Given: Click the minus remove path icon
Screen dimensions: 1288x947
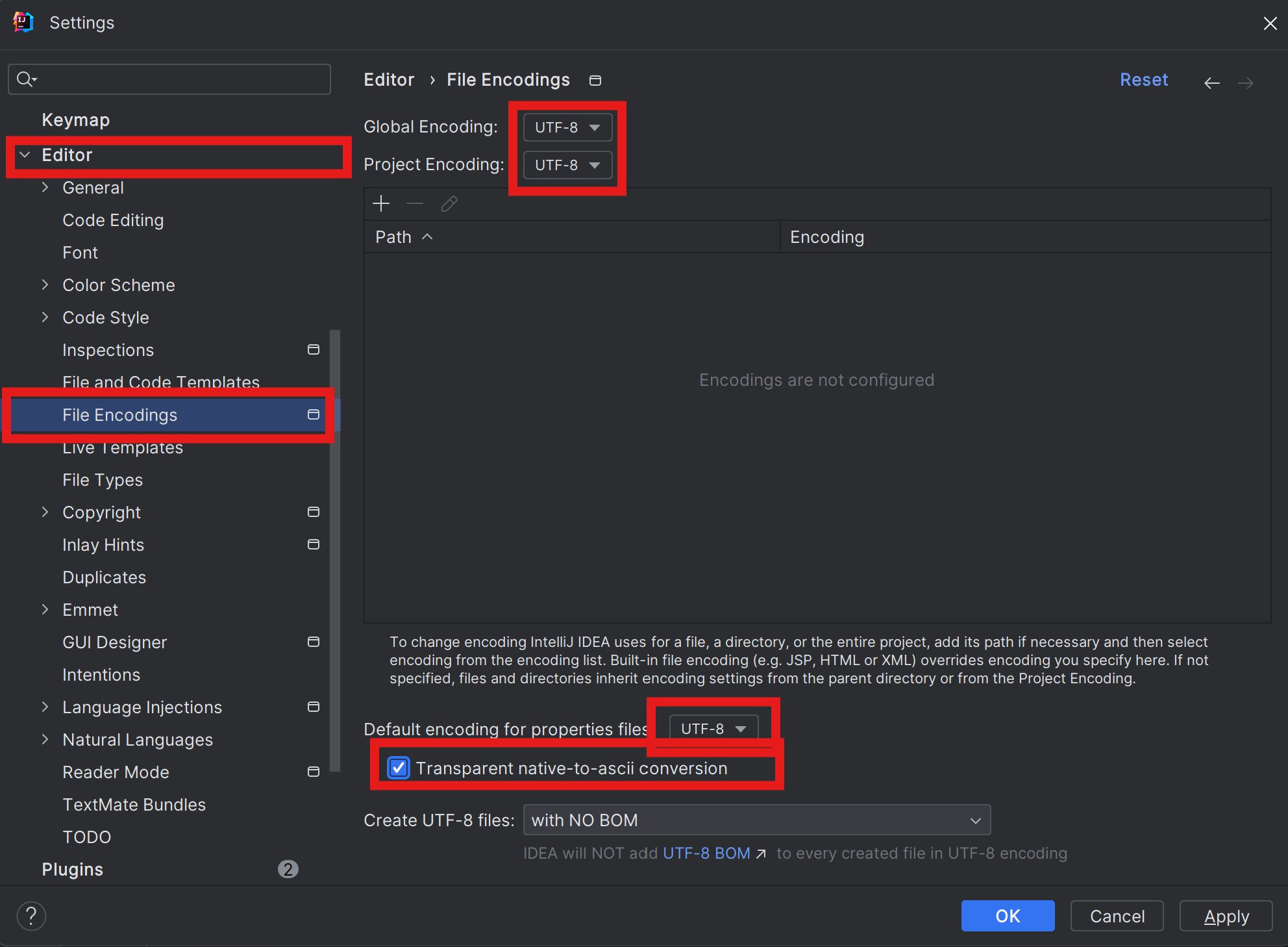Looking at the screenshot, I should click(415, 204).
